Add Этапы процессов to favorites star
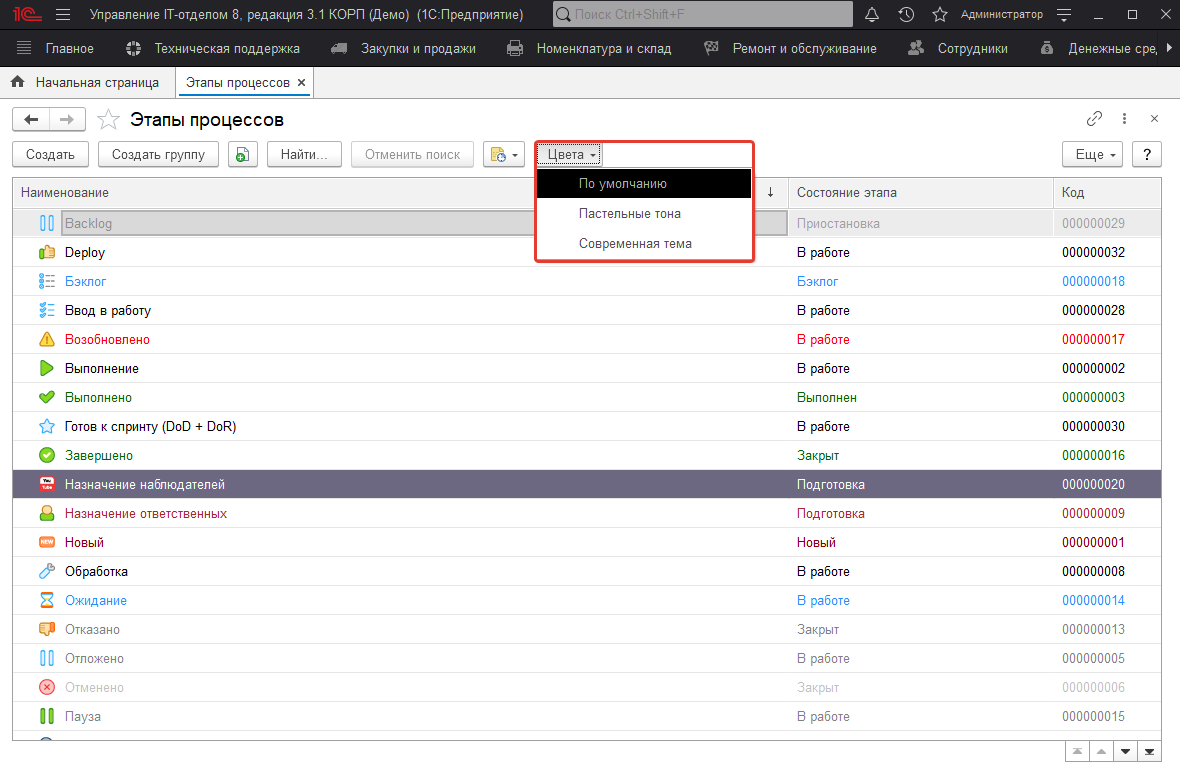Image resolution: width=1180 pixels, height=774 pixels. click(108, 120)
